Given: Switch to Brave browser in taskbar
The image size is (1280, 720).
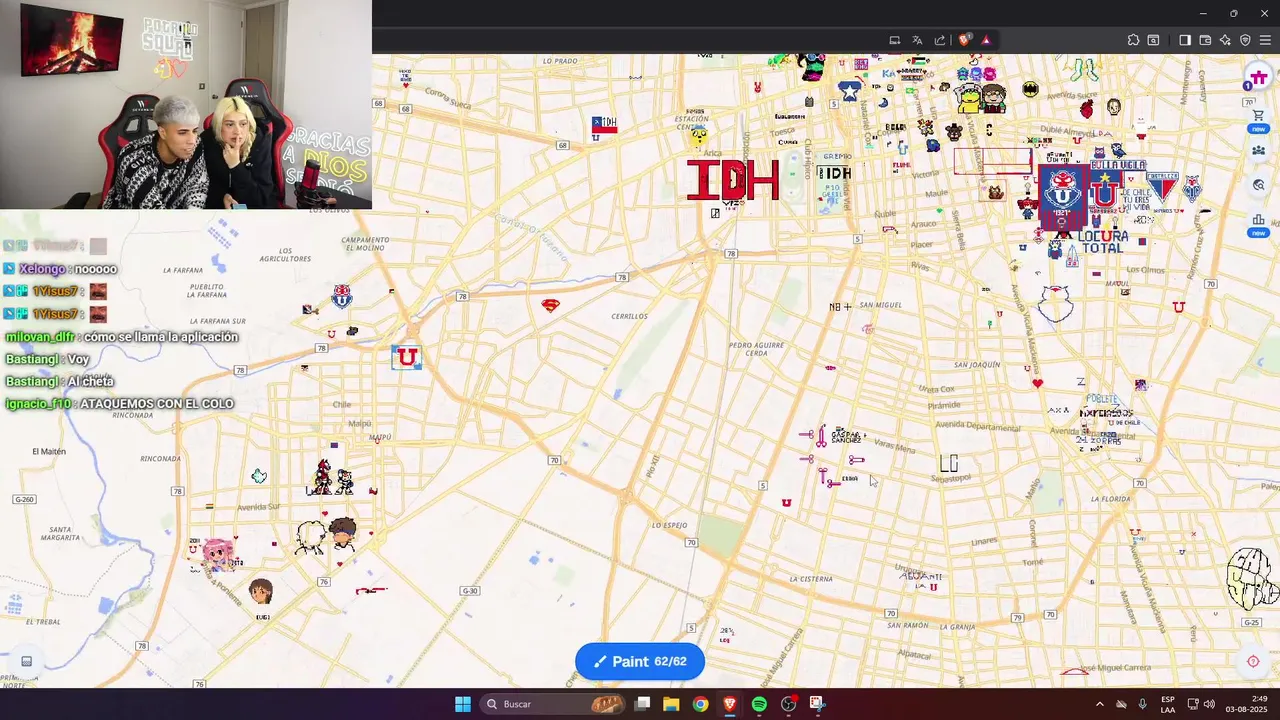Looking at the screenshot, I should pos(729,704).
